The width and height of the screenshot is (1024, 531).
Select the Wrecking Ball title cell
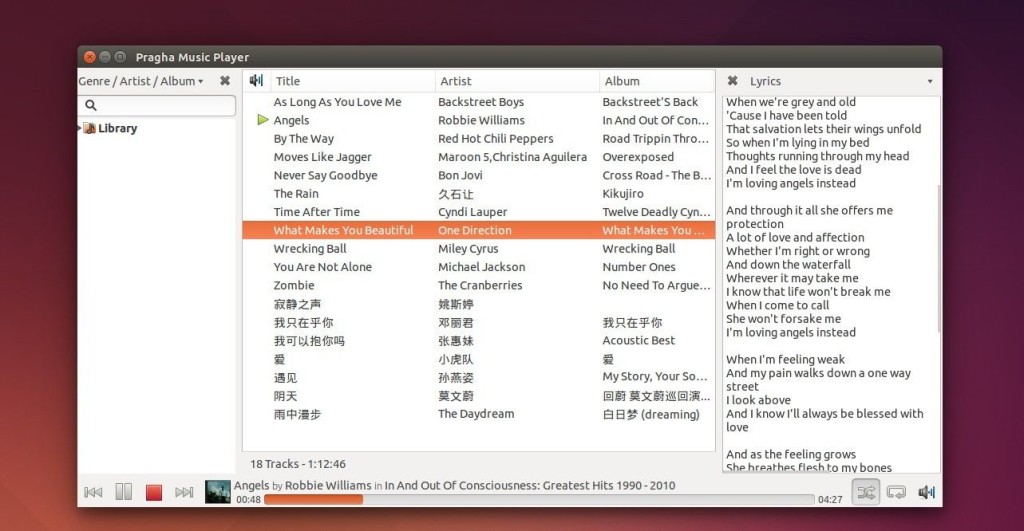[x=310, y=248]
